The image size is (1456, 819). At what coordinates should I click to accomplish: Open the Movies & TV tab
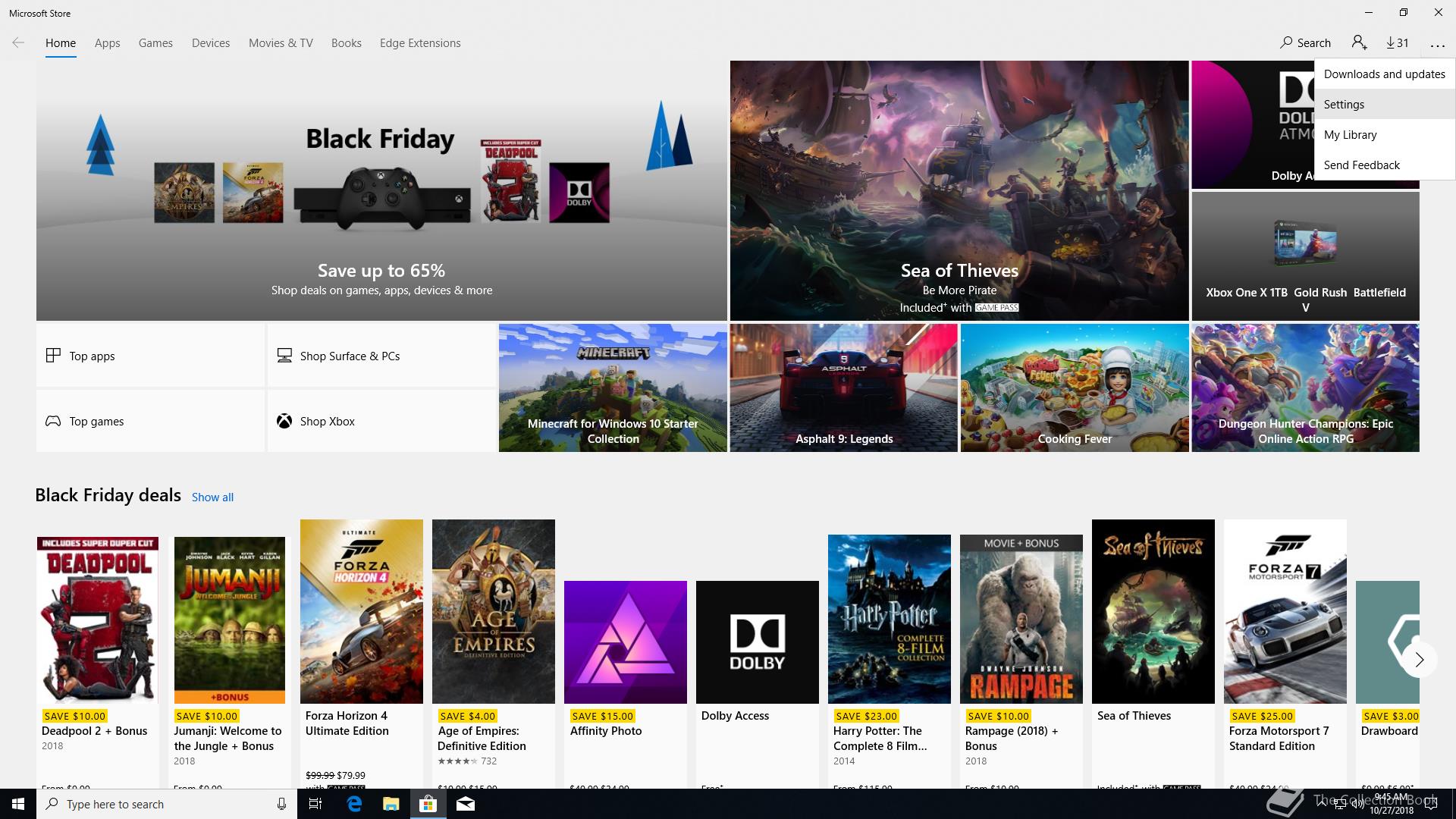[281, 43]
